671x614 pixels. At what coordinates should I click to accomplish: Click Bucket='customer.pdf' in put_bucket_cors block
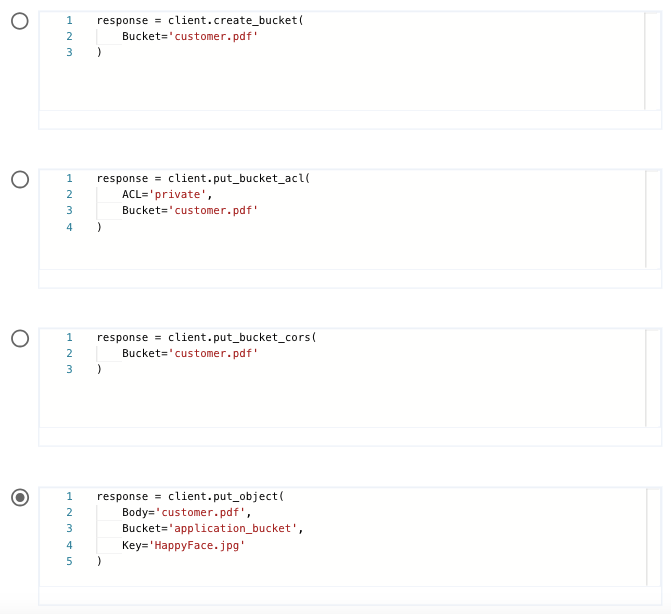pyautogui.click(x=190, y=353)
